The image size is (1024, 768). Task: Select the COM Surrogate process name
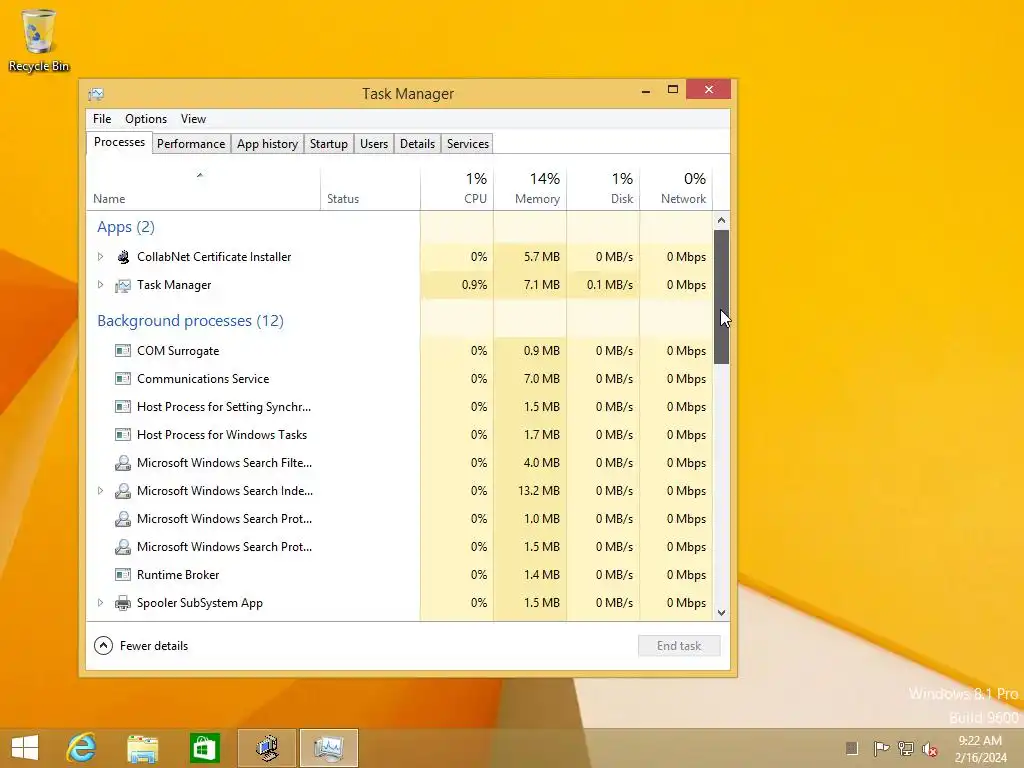tap(178, 351)
